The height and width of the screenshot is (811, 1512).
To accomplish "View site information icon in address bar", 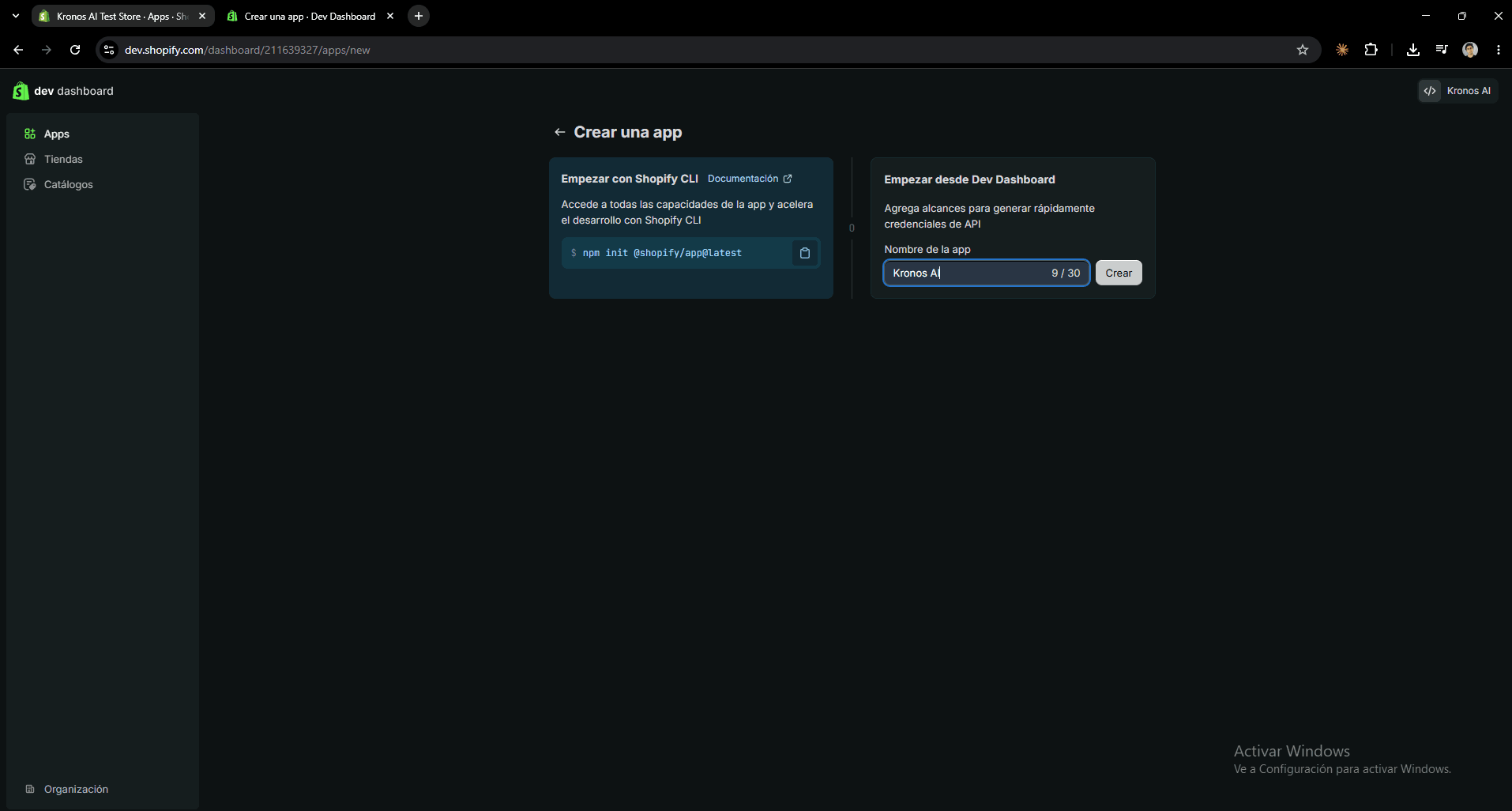I will point(109,50).
